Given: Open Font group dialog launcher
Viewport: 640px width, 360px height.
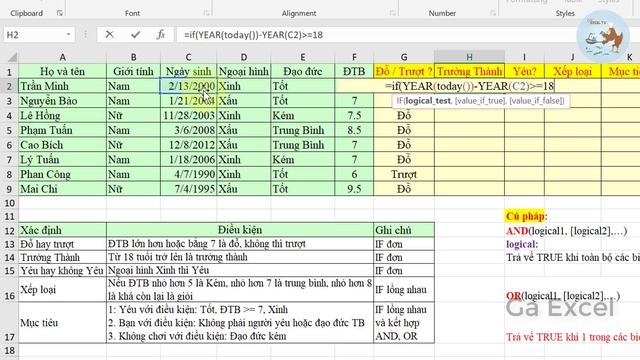Looking at the screenshot, I should (x=207, y=13).
